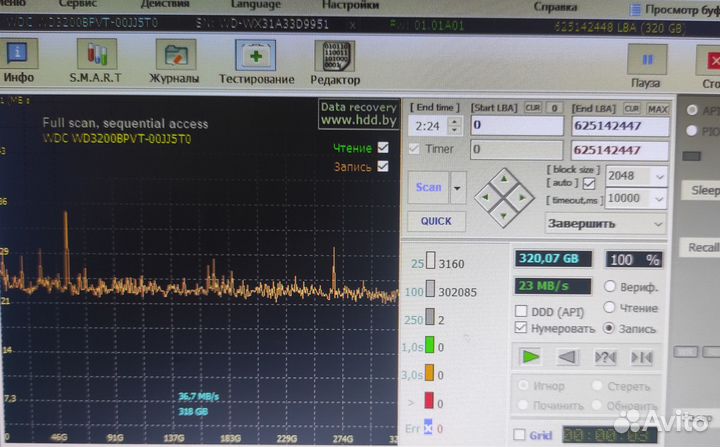Select the Тестирование testing icon
This screenshot has width=720, height=447.
pyautogui.click(x=257, y=58)
